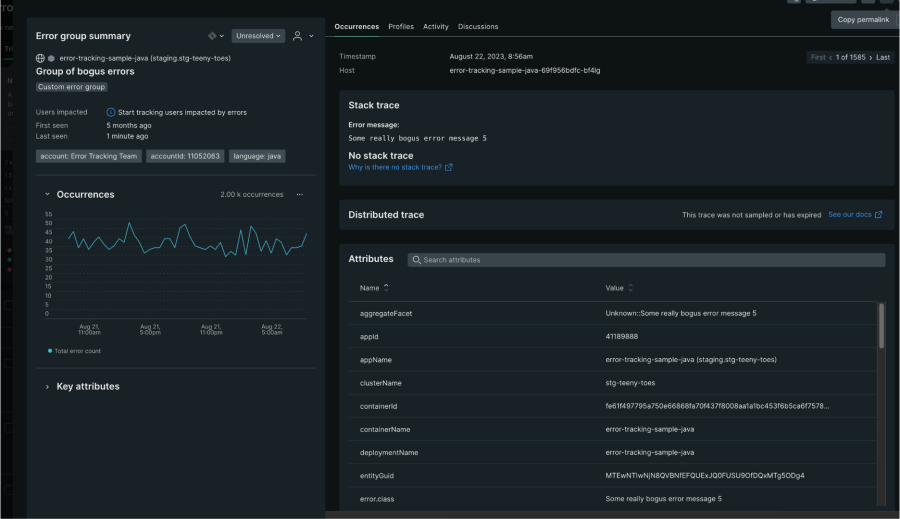Focus the Search attributes field
The width and height of the screenshot is (900, 519).
(x=646, y=260)
